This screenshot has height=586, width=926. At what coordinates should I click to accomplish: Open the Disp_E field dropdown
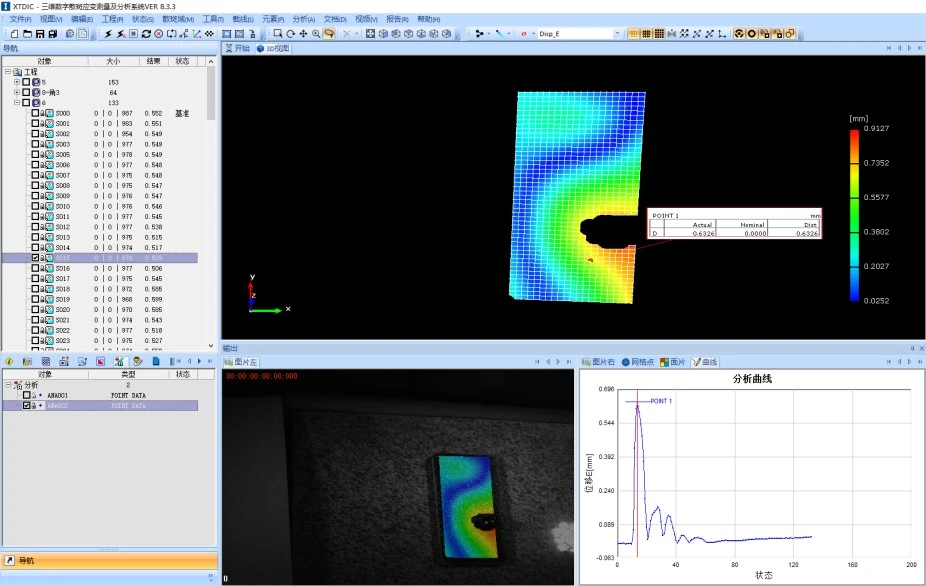click(x=617, y=34)
